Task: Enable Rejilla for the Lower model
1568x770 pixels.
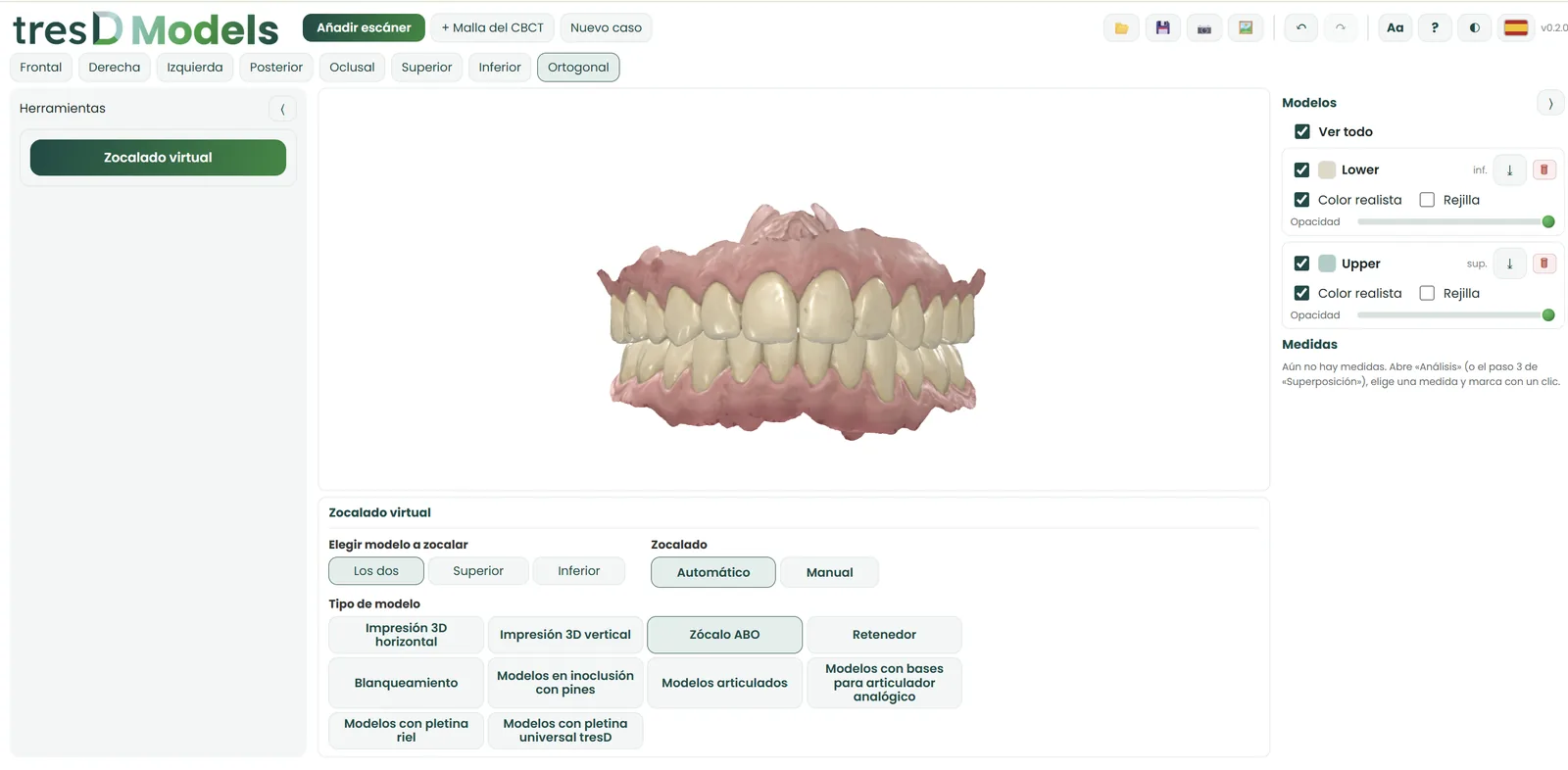Action: tap(1427, 200)
